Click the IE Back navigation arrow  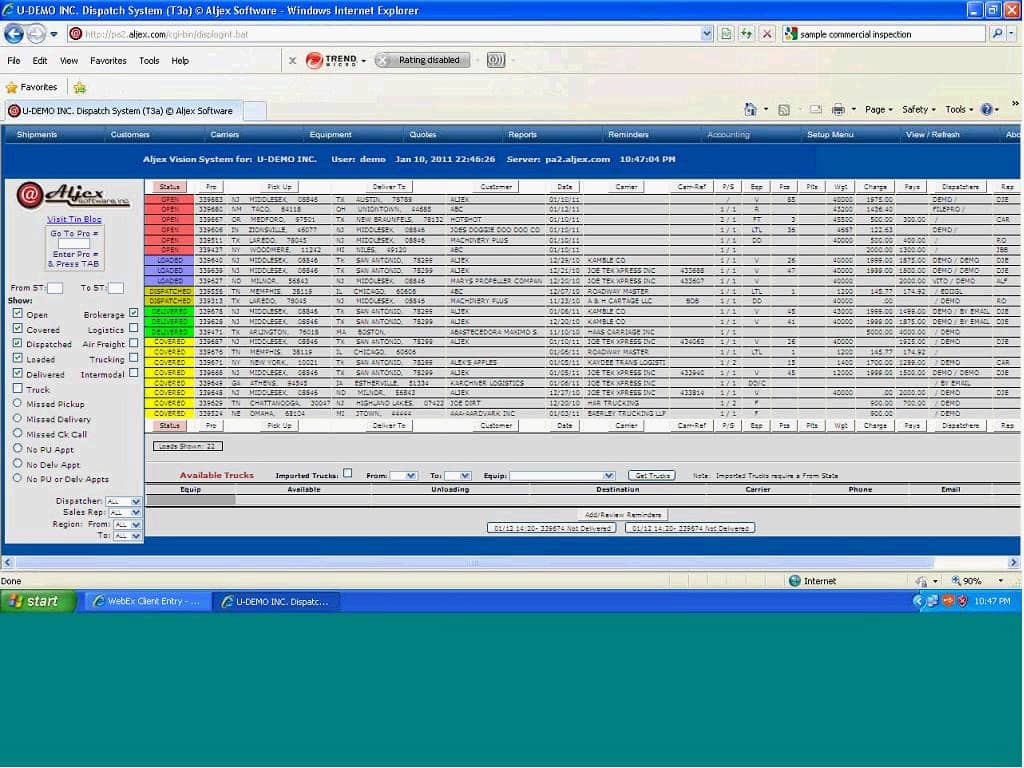tap(14, 33)
